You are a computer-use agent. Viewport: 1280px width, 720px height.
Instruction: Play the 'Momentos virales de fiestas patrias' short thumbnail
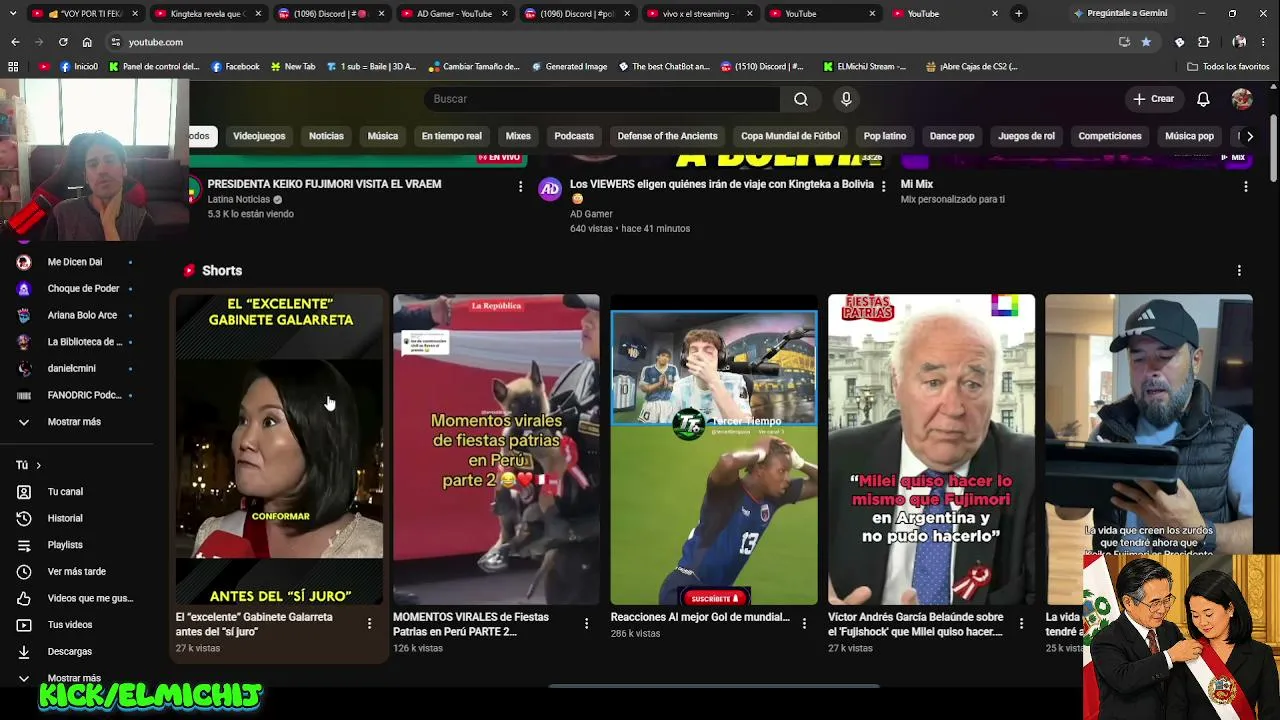click(496, 449)
